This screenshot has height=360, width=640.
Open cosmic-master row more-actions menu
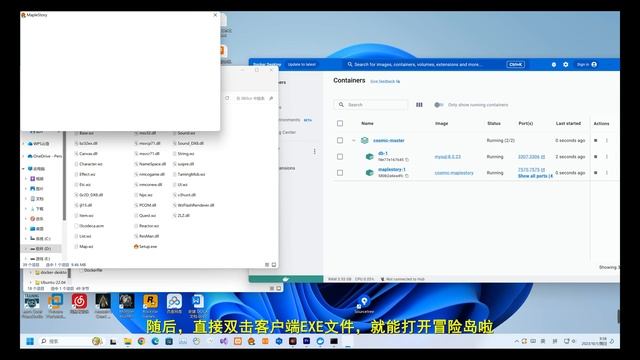(607, 140)
